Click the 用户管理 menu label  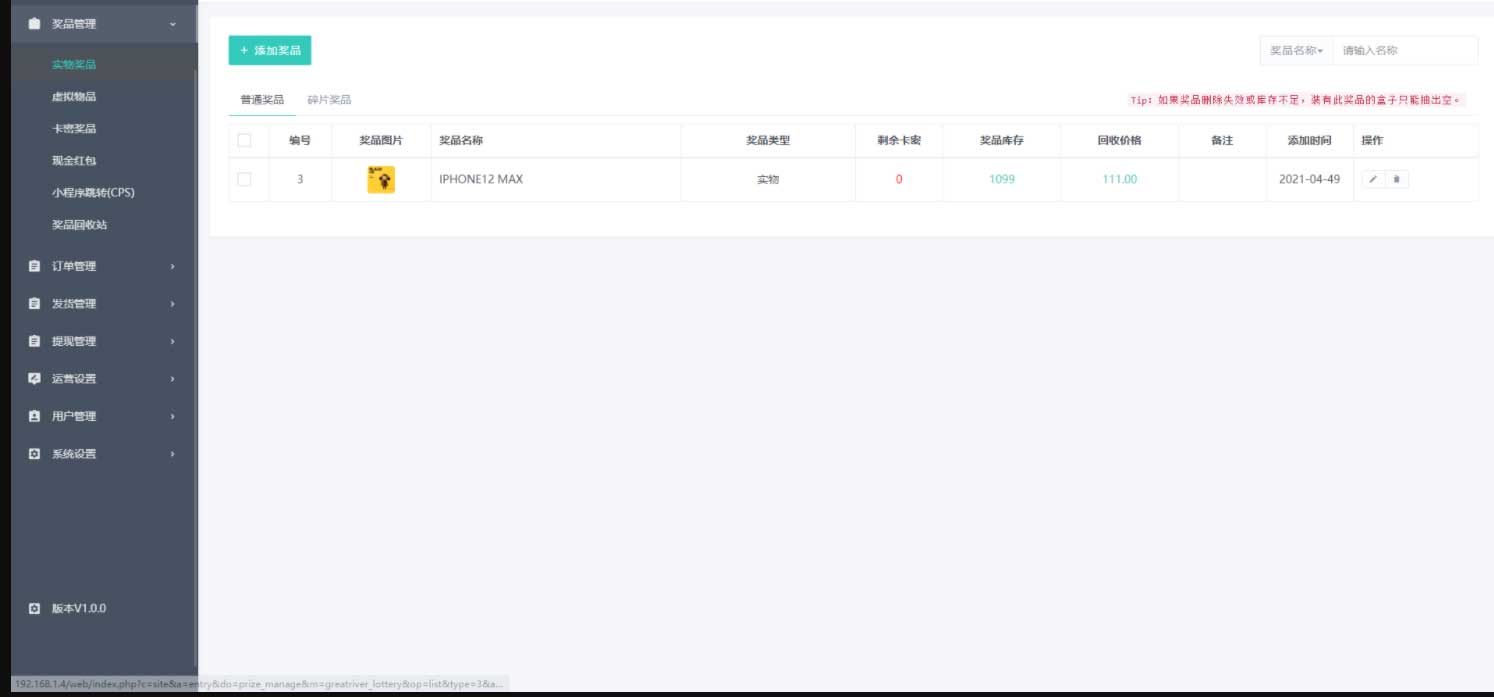[x=74, y=416]
